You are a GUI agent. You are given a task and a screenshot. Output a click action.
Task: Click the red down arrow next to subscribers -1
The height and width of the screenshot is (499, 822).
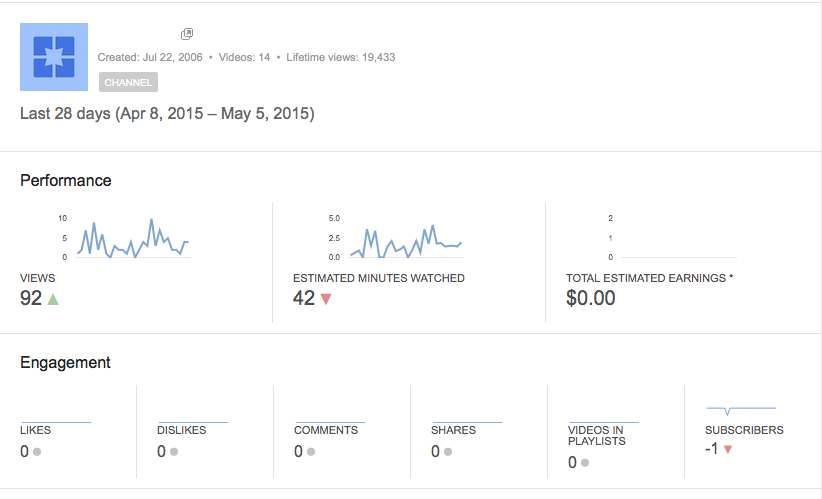point(728,450)
